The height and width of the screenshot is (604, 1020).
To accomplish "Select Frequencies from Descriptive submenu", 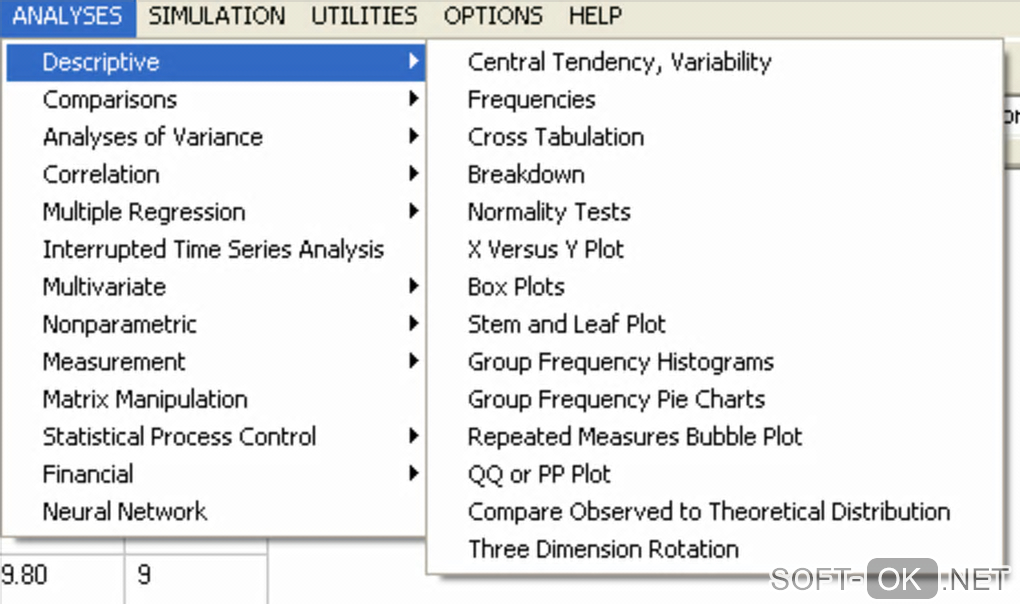I will pos(531,100).
